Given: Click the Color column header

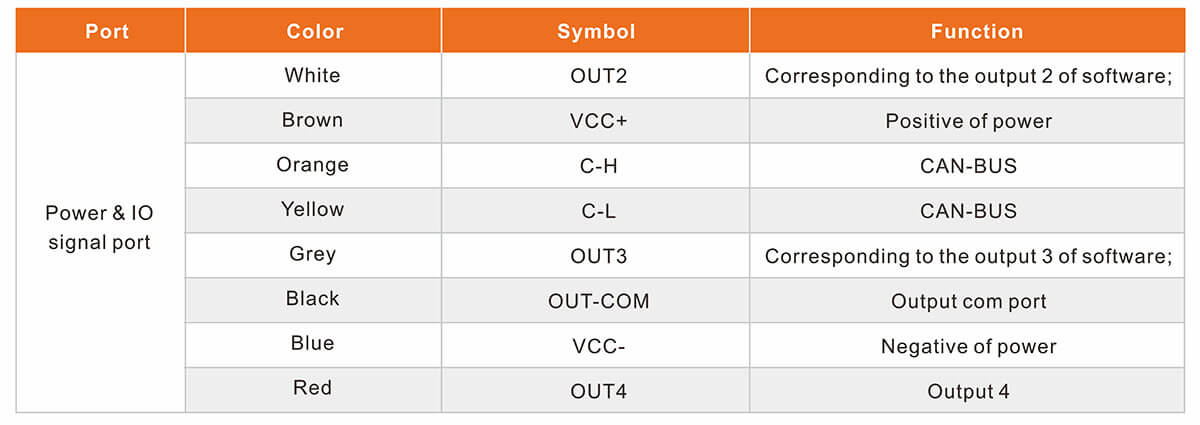Looking at the screenshot, I should [x=313, y=31].
